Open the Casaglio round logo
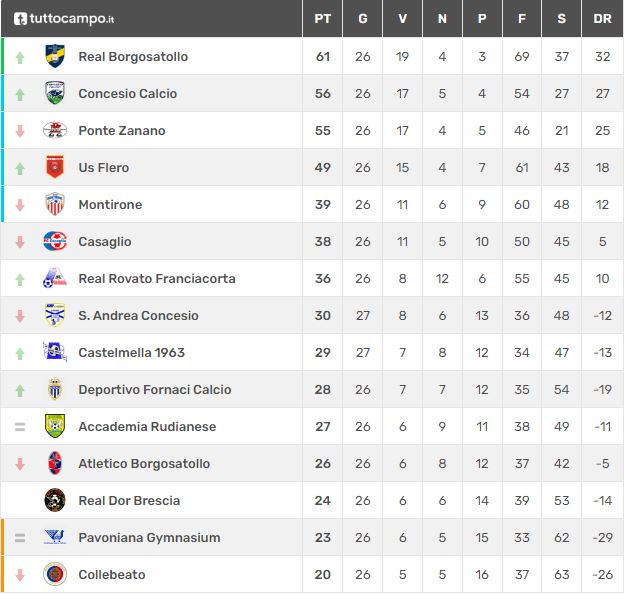 coord(55,241)
